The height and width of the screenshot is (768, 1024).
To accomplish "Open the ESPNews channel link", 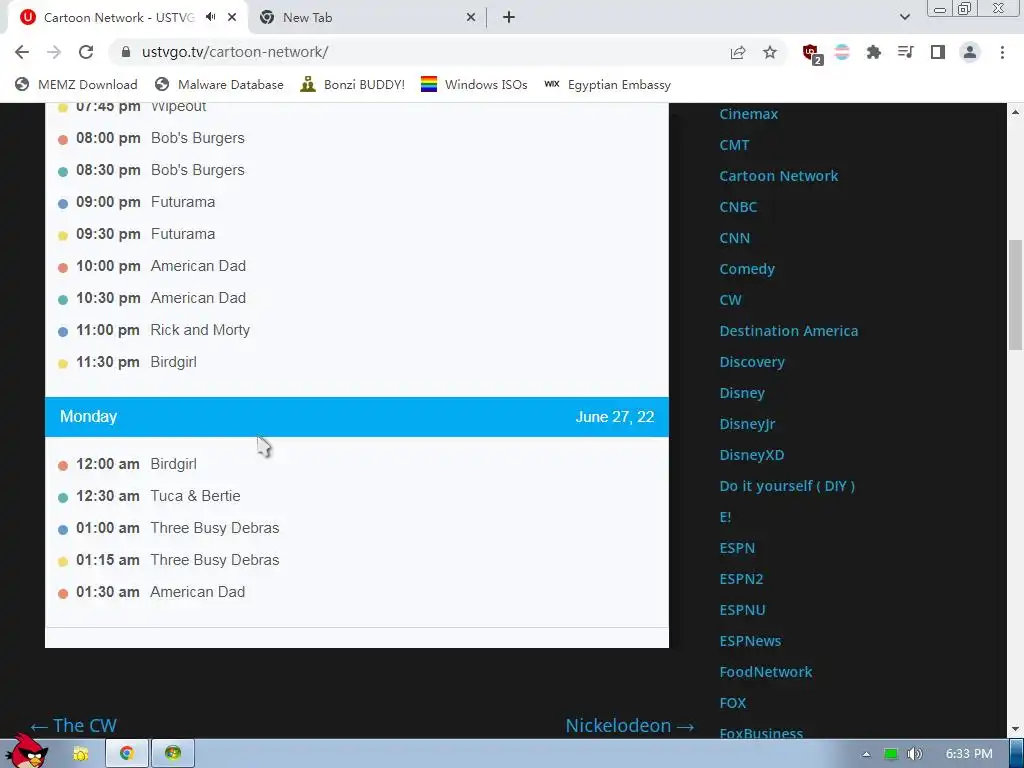I will point(750,641).
